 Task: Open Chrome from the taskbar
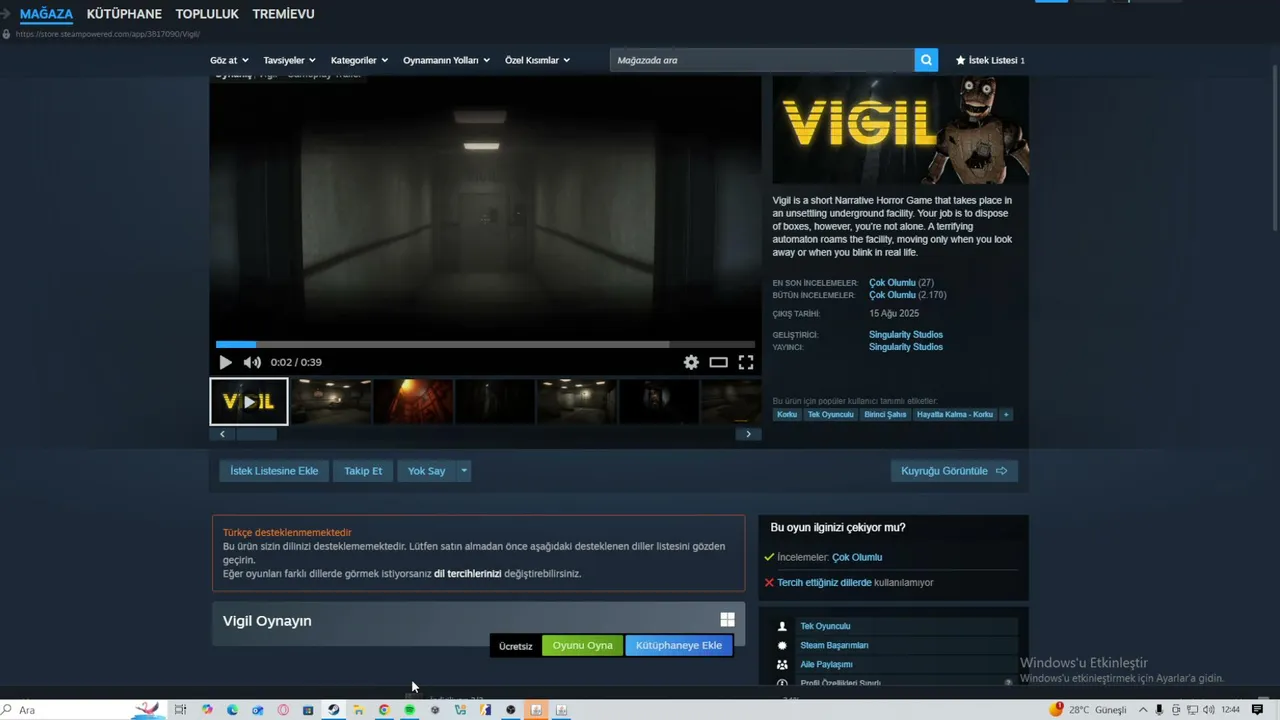click(384, 710)
